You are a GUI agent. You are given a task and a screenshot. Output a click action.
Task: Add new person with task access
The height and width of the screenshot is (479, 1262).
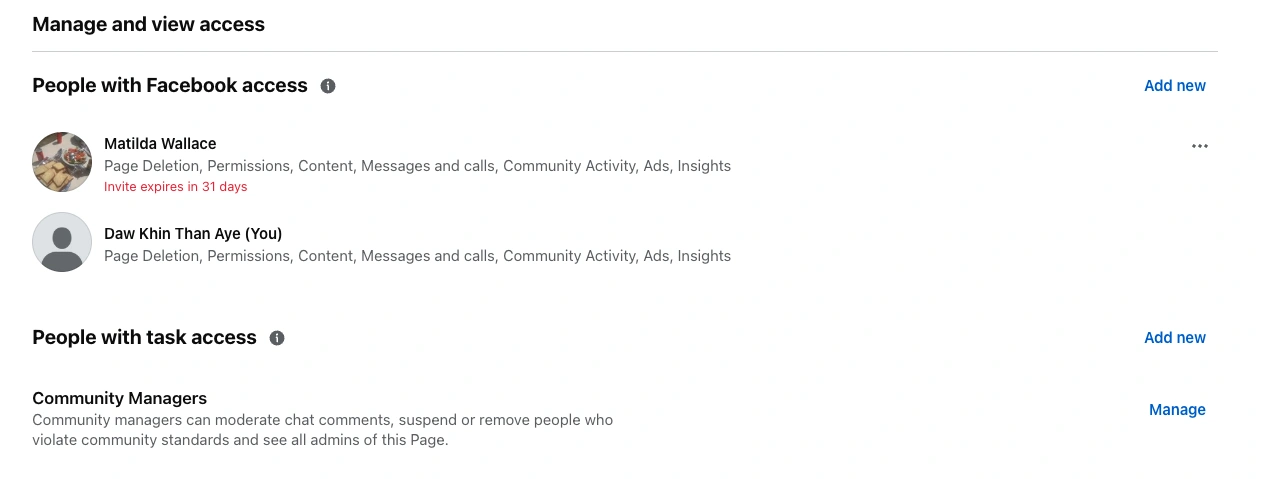(1175, 338)
